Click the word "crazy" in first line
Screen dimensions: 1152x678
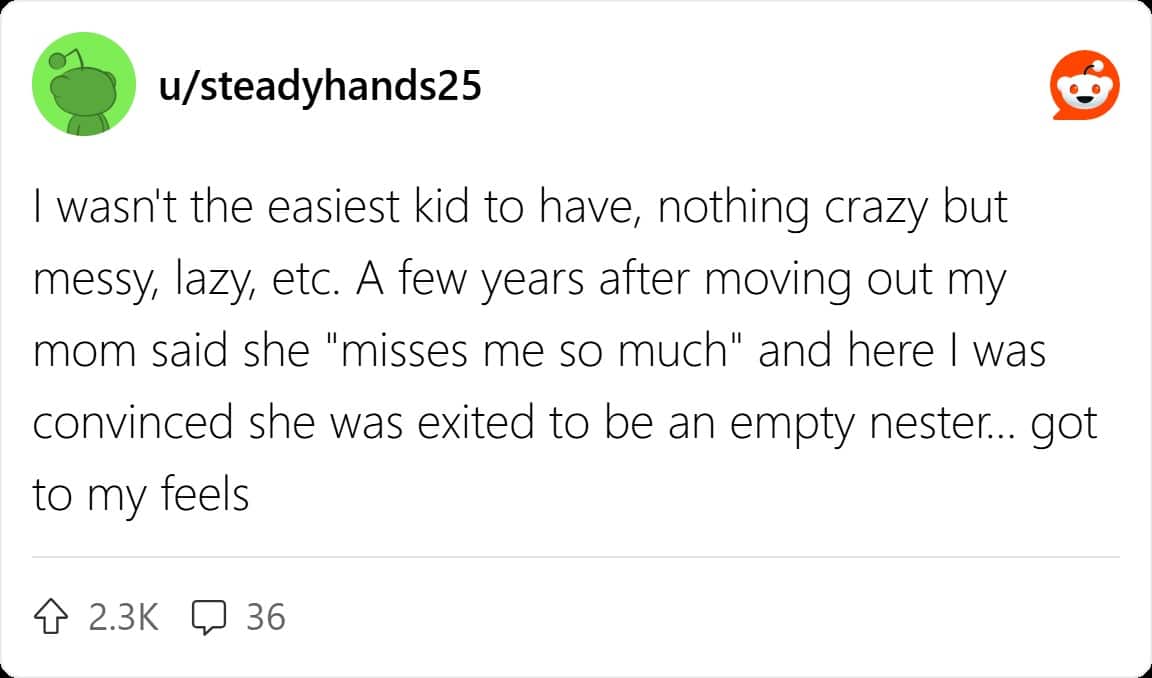click(x=877, y=209)
